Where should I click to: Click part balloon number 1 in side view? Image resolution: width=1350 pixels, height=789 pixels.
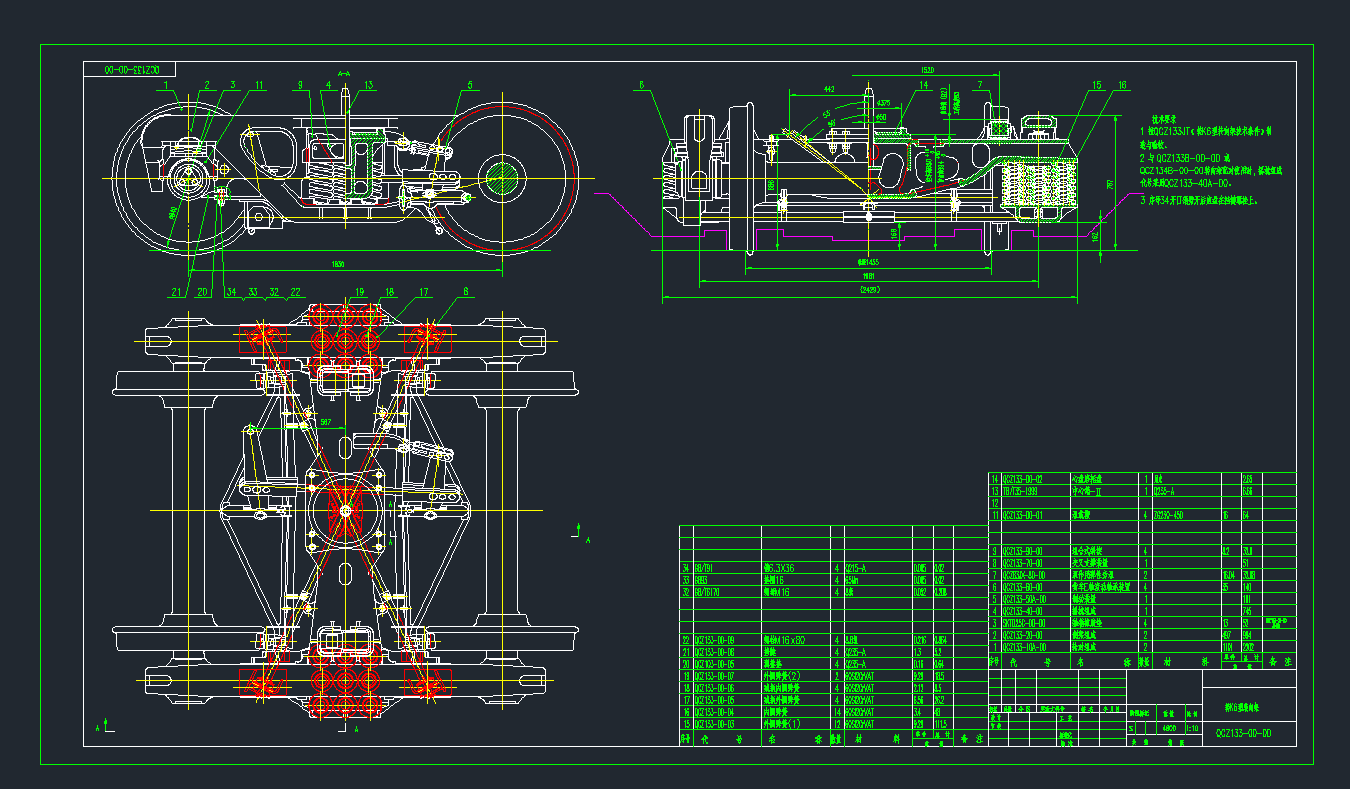pos(165,86)
